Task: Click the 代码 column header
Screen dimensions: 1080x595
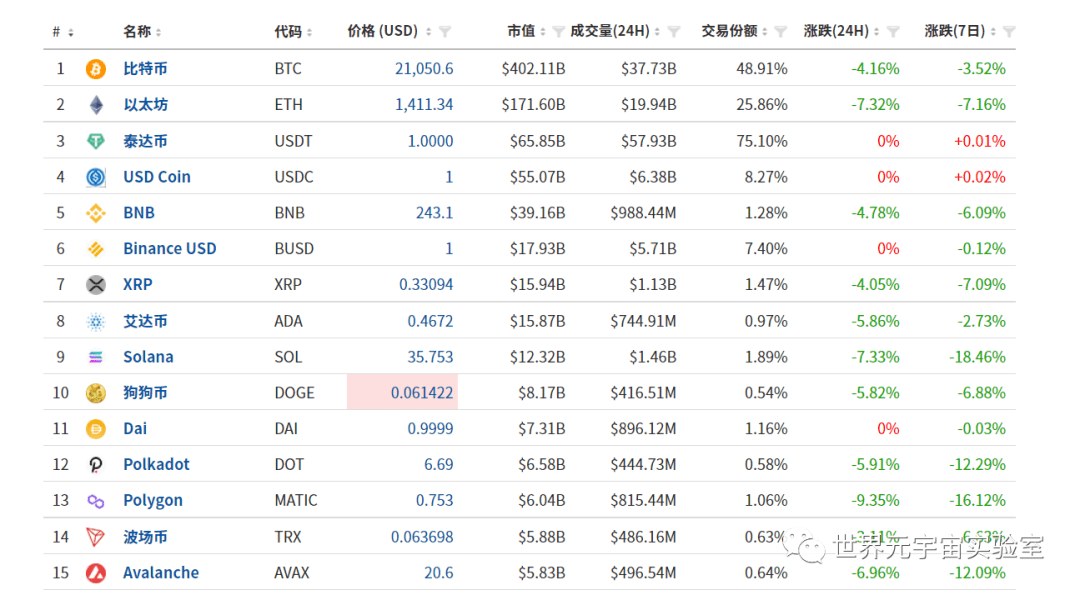Action: (x=291, y=30)
